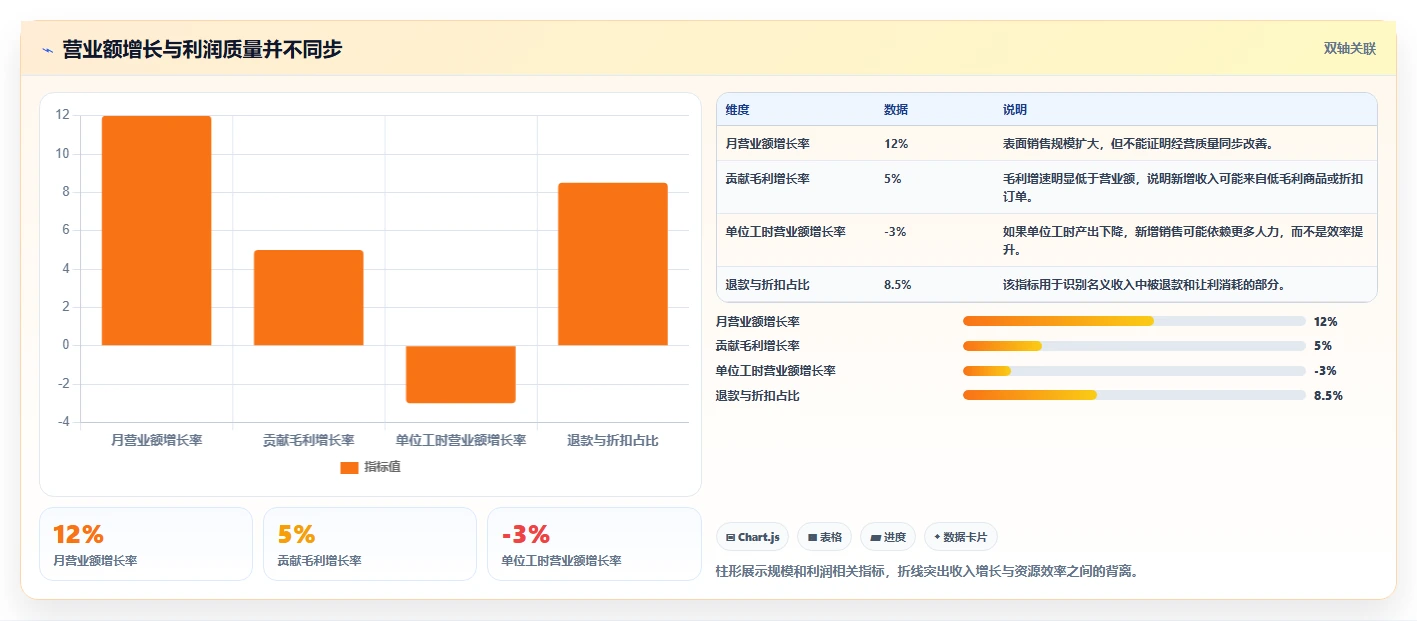Viewport: 1417px width, 621px height.
Task: Click the 8.5% value in the table
Action: pos(898,285)
